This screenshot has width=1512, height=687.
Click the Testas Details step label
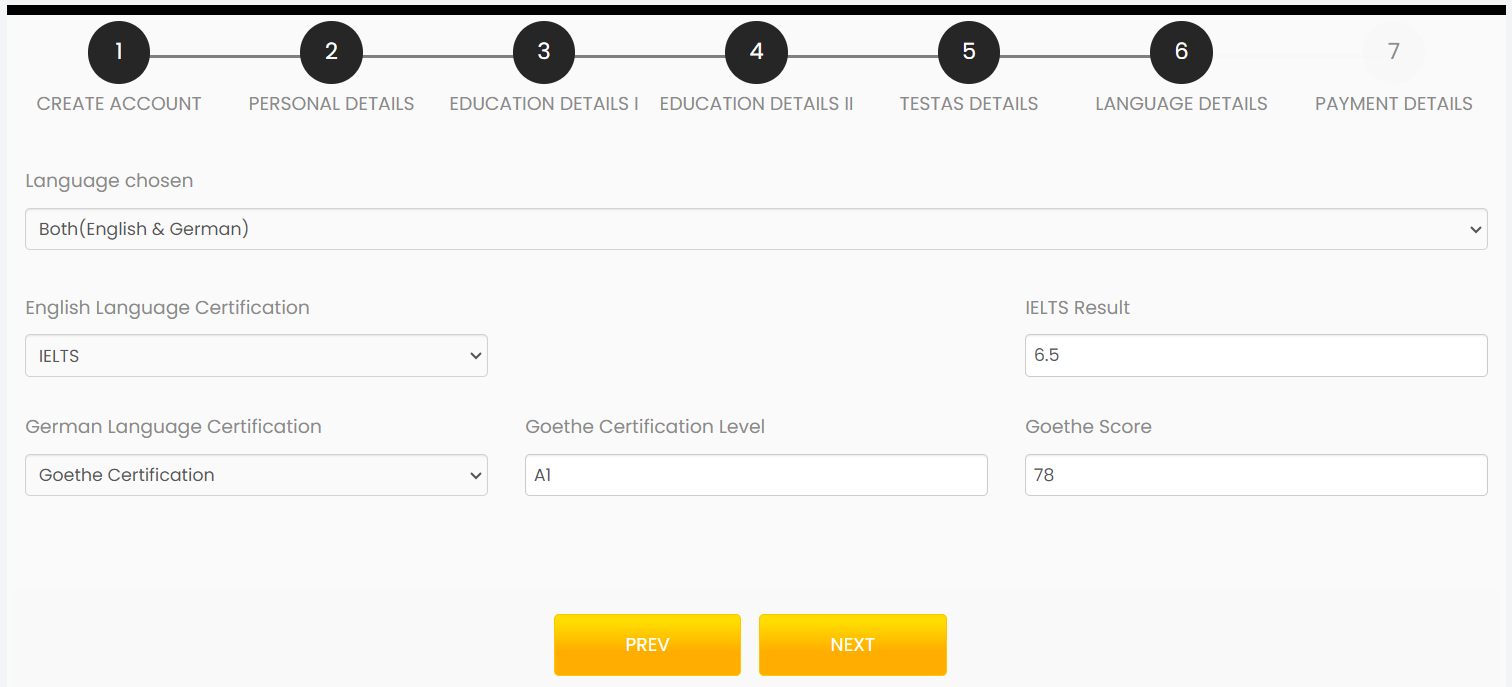click(x=968, y=103)
